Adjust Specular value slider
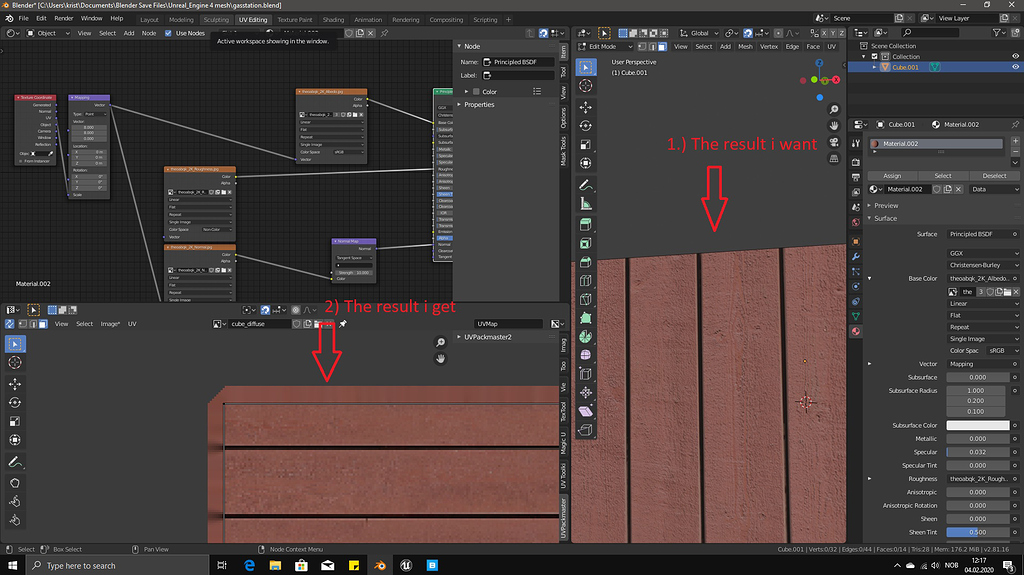Image resolution: width=1024 pixels, height=575 pixels. pos(978,452)
